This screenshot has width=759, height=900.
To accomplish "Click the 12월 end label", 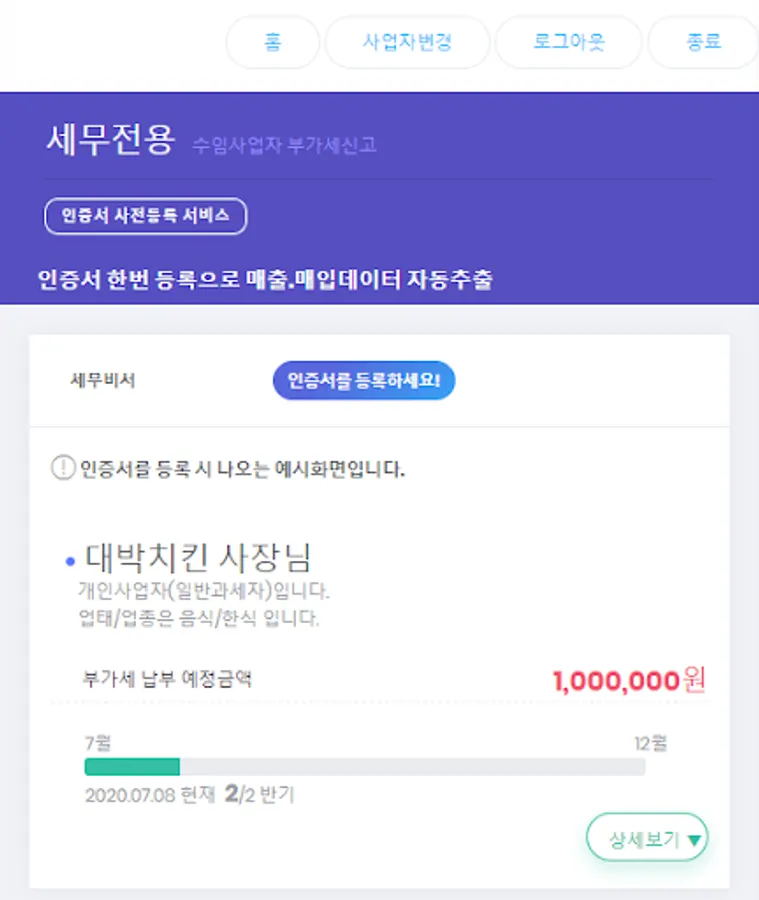I will pyautogui.click(x=650, y=743).
